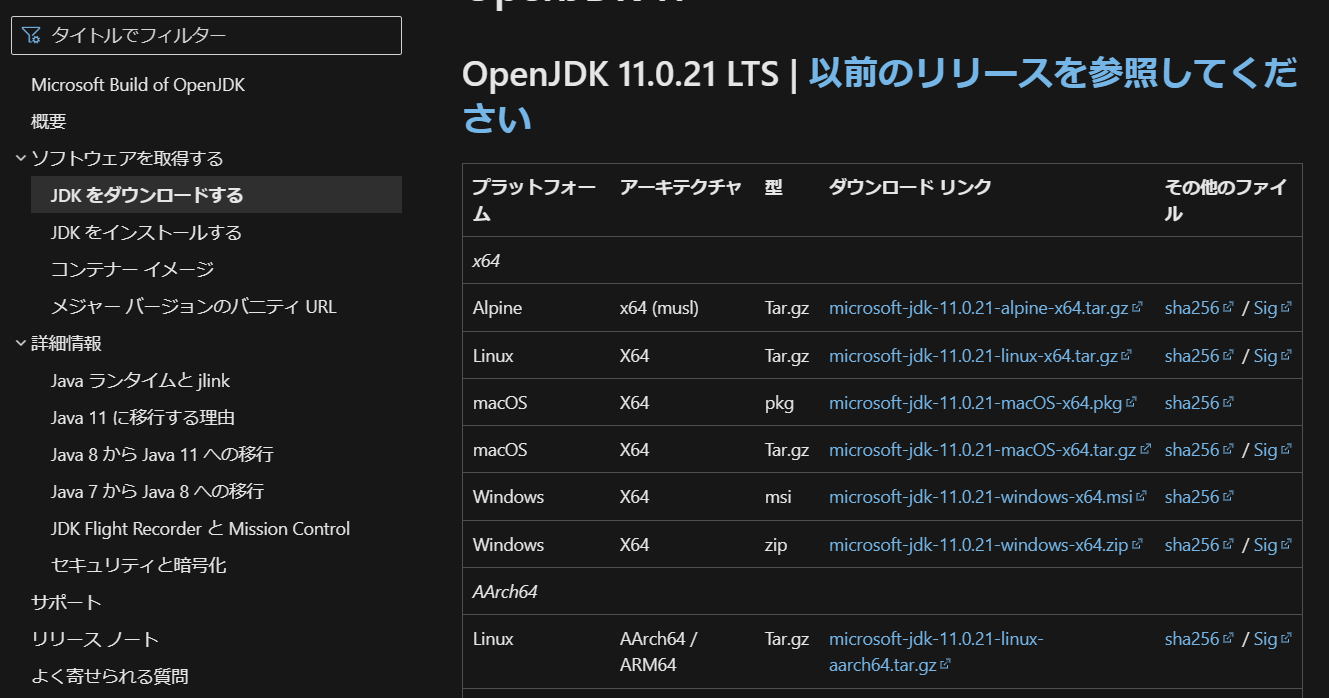Click external-link icon beside Sig in Alpine row
1329x698 pixels.
click(x=1286, y=308)
